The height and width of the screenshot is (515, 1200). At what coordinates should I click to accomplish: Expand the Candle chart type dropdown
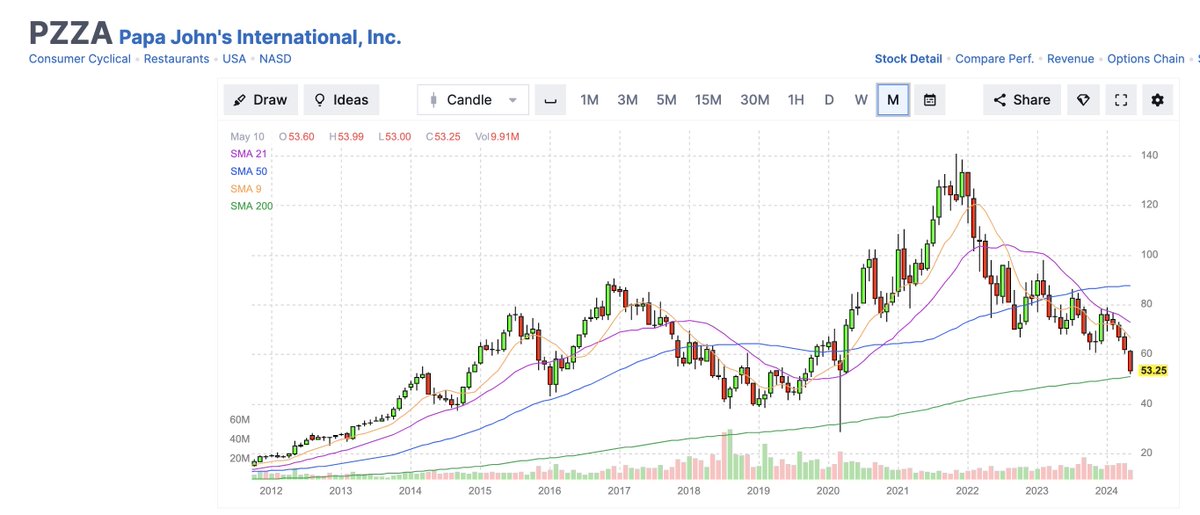click(473, 100)
